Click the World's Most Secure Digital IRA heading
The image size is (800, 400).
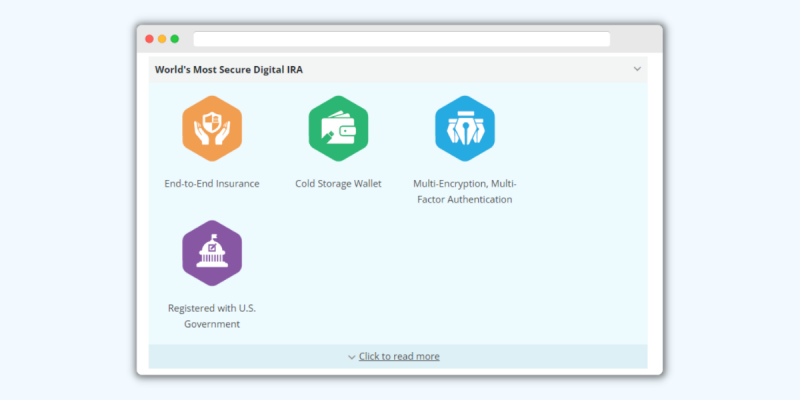[229, 70]
